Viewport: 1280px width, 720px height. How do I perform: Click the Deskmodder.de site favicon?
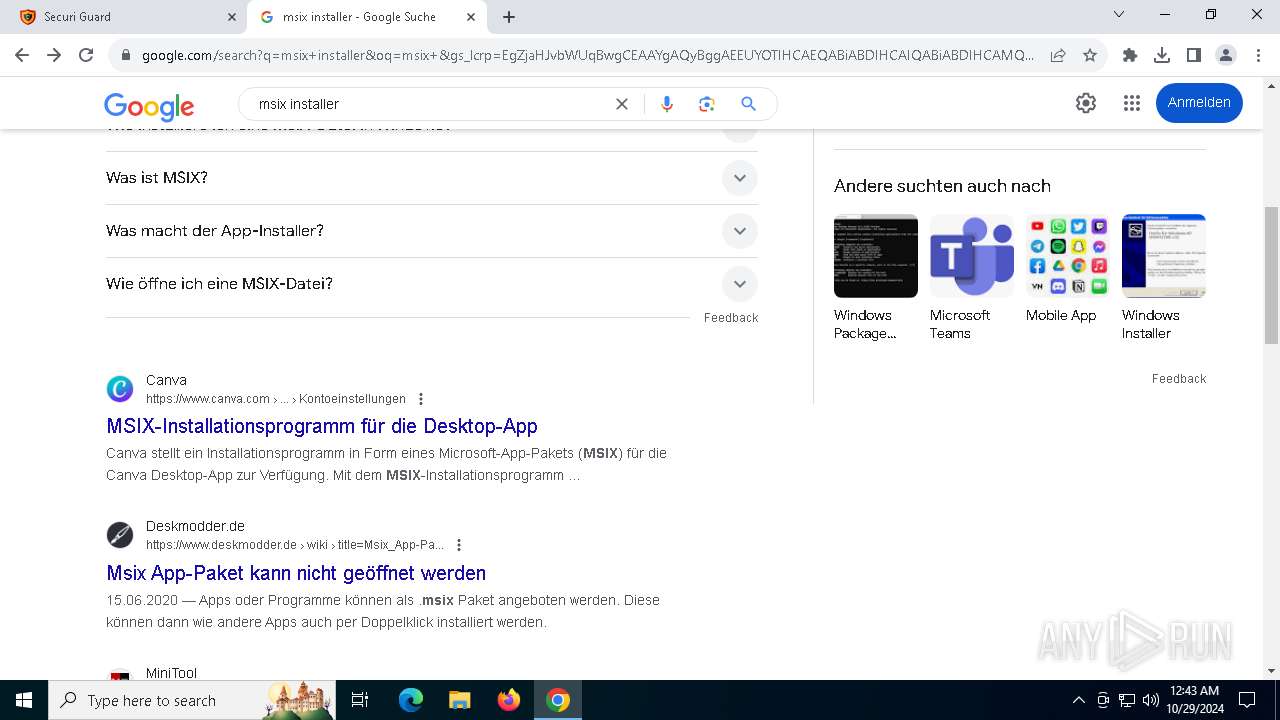tap(120, 535)
